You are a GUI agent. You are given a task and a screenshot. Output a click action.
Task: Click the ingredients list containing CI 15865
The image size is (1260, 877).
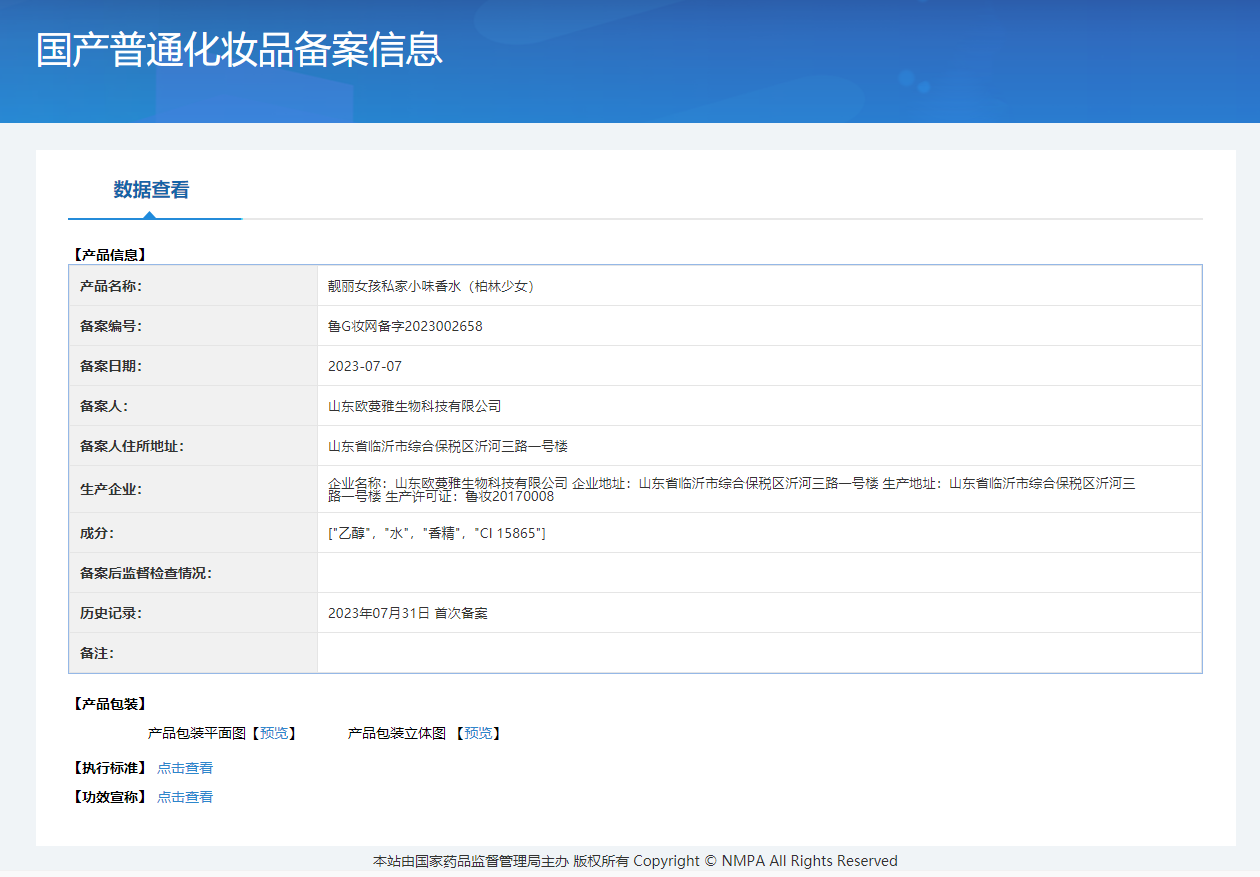point(437,533)
